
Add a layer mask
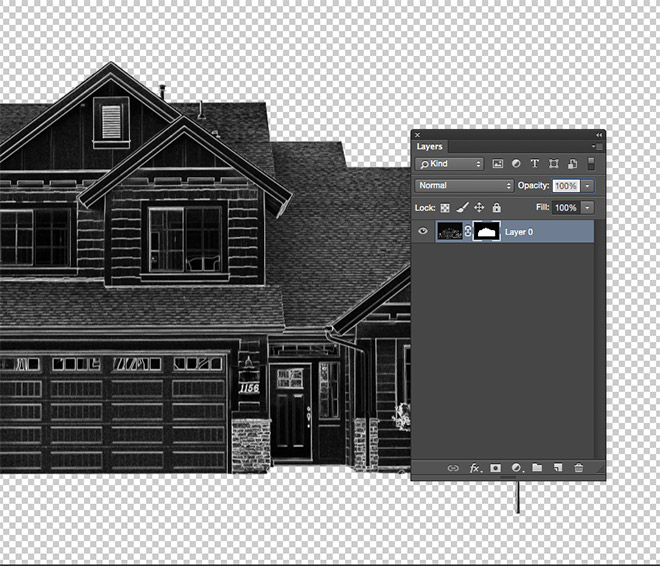[x=496, y=468]
